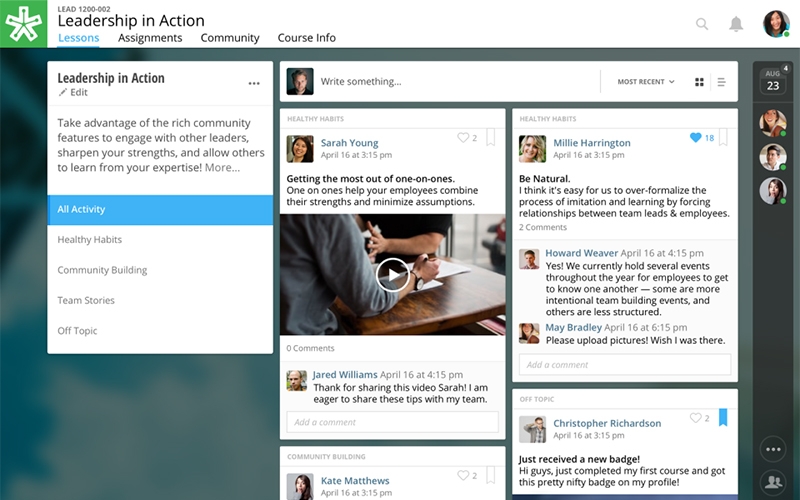This screenshot has width=800, height=500.
Task: Open the Course Info tab
Action: pos(307,38)
